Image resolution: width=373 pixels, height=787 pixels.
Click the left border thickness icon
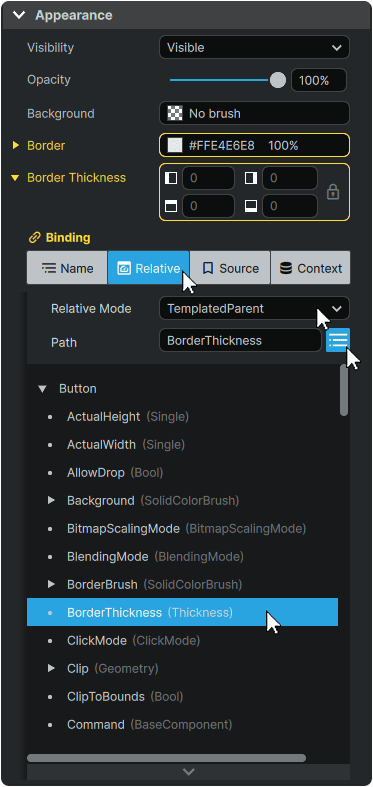pyautogui.click(x=171, y=178)
